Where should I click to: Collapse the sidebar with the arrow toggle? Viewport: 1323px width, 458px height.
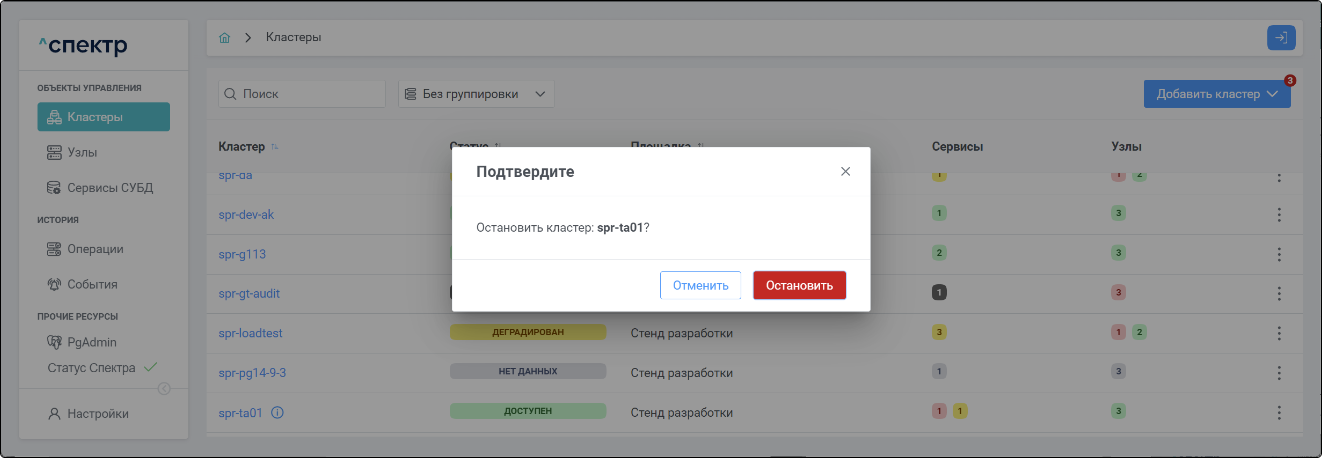pos(164,389)
